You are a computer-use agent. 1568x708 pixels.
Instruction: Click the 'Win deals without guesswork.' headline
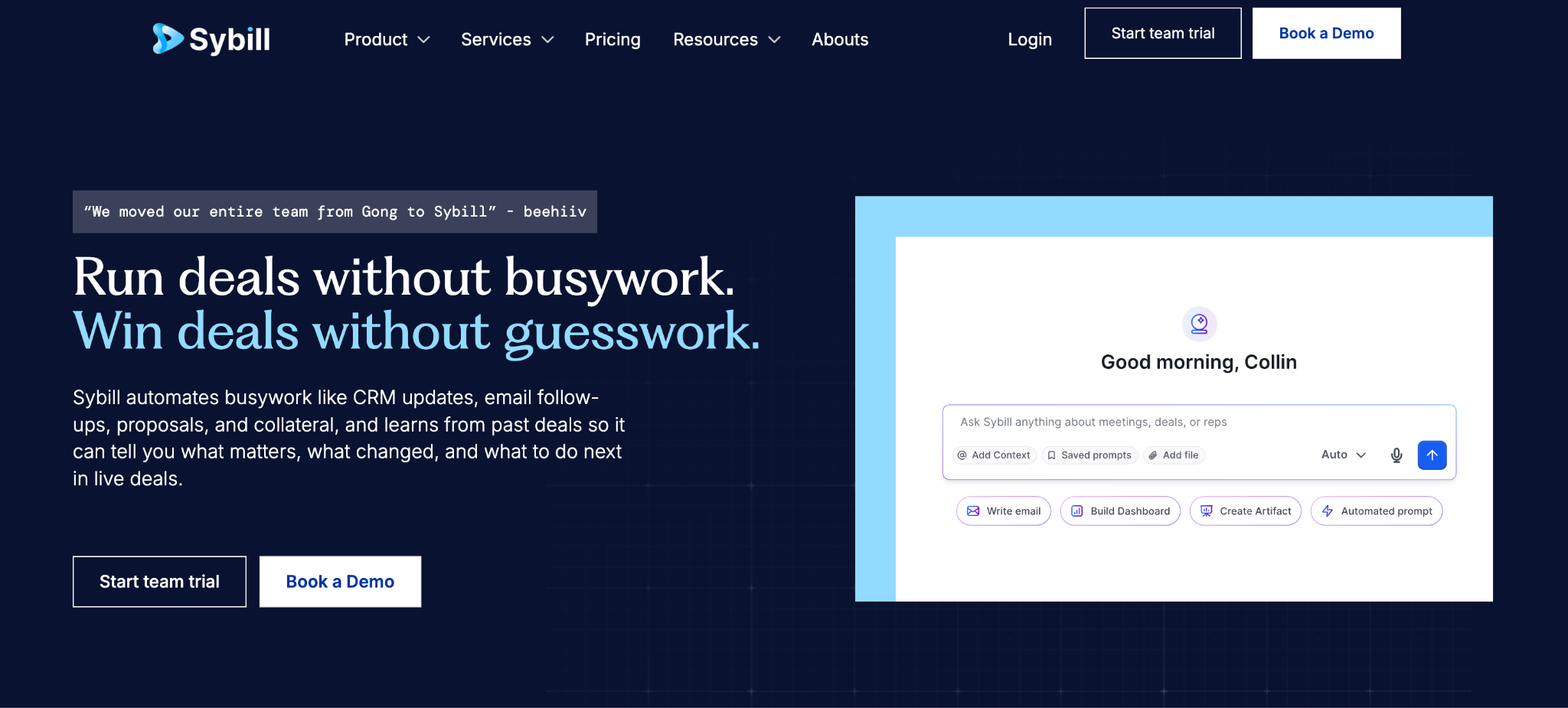click(x=416, y=332)
